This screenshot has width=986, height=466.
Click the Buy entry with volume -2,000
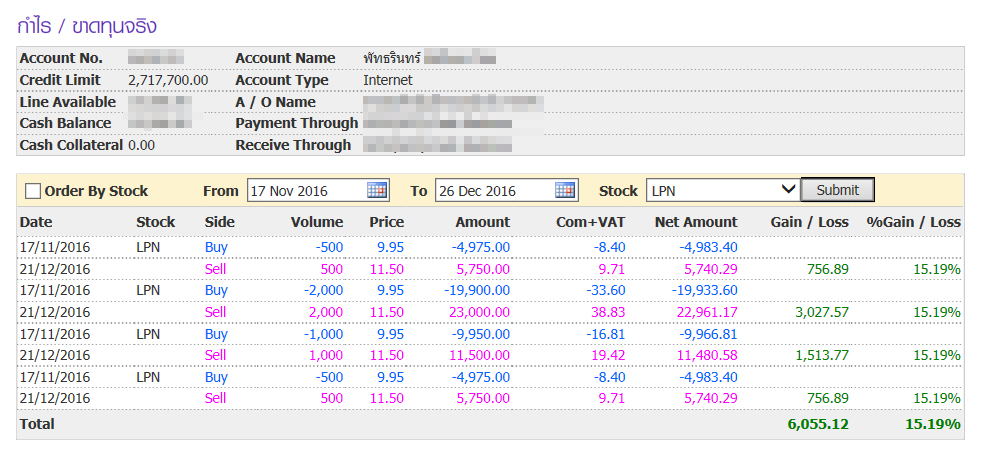click(x=216, y=290)
